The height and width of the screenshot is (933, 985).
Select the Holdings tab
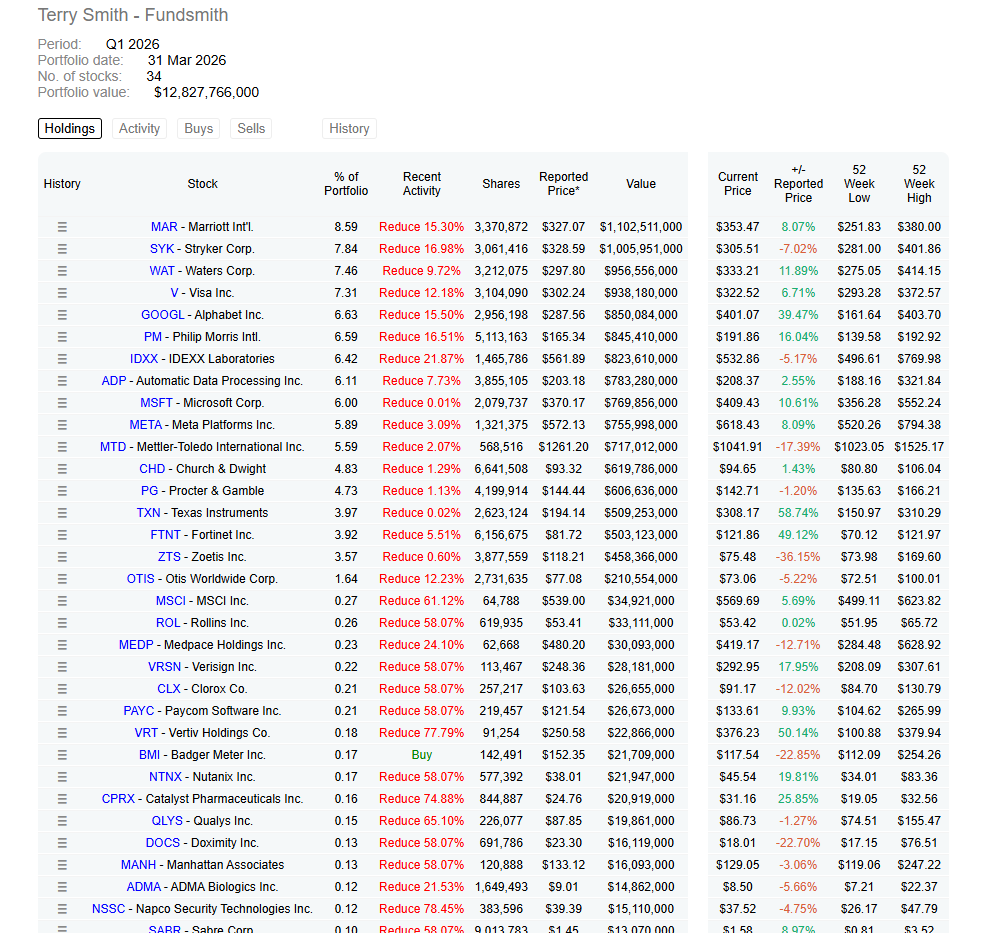pos(70,128)
